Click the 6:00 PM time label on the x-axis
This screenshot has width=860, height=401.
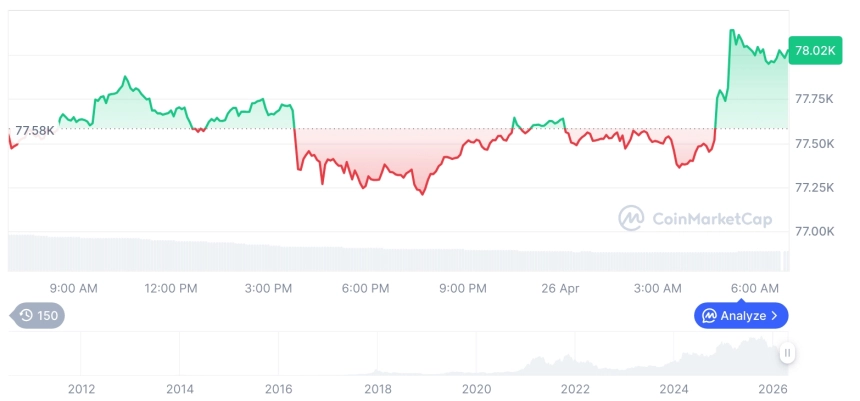point(366,288)
